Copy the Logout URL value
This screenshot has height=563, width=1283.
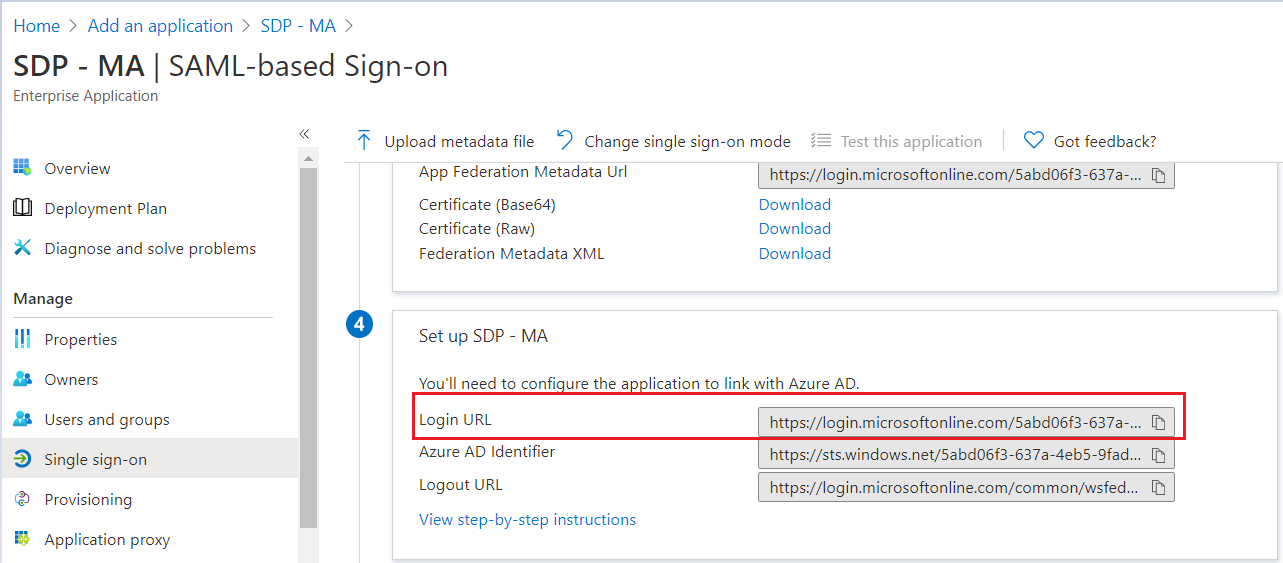[x=1158, y=488]
